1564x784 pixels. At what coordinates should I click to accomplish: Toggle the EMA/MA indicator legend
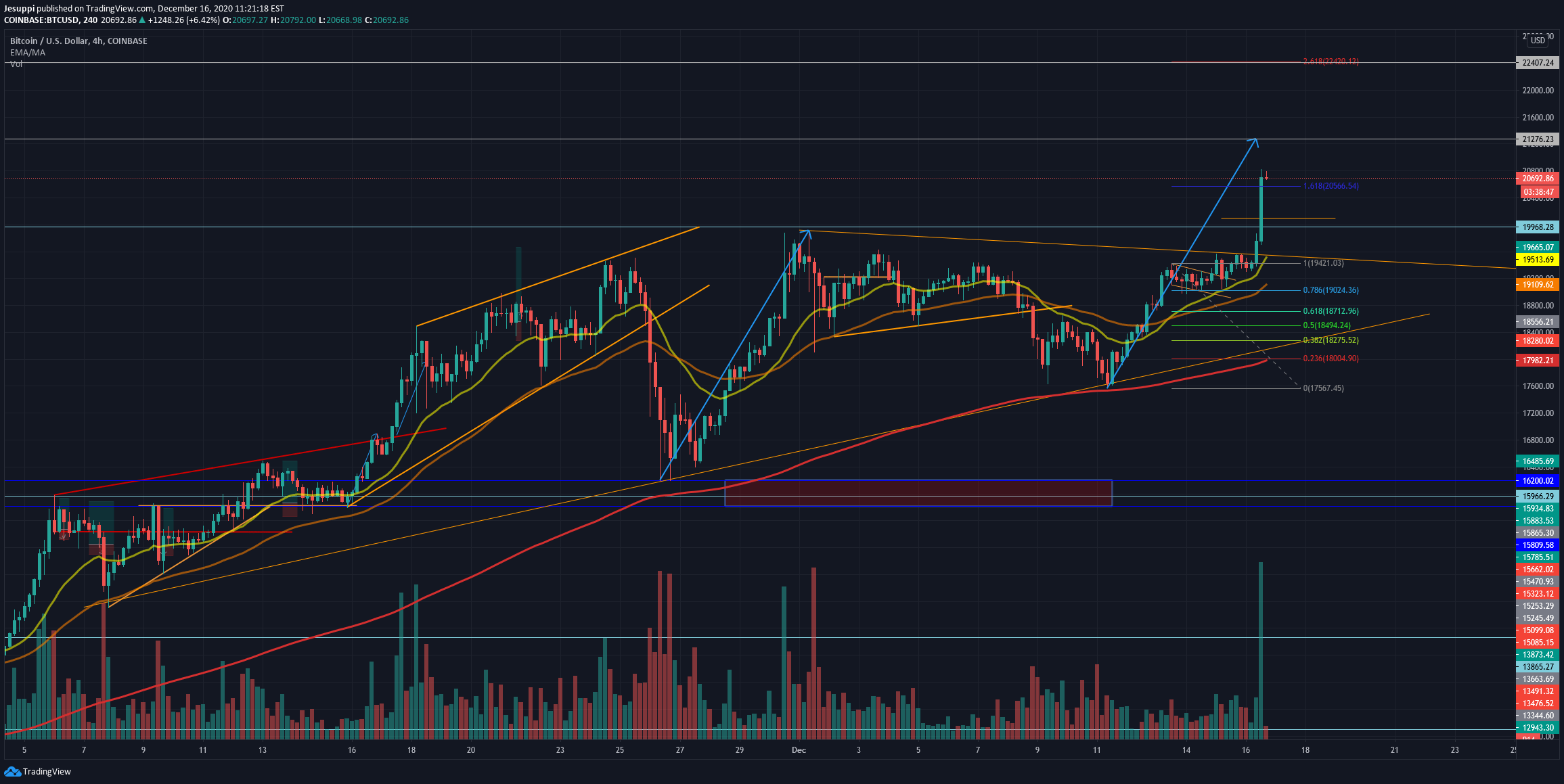coord(28,53)
